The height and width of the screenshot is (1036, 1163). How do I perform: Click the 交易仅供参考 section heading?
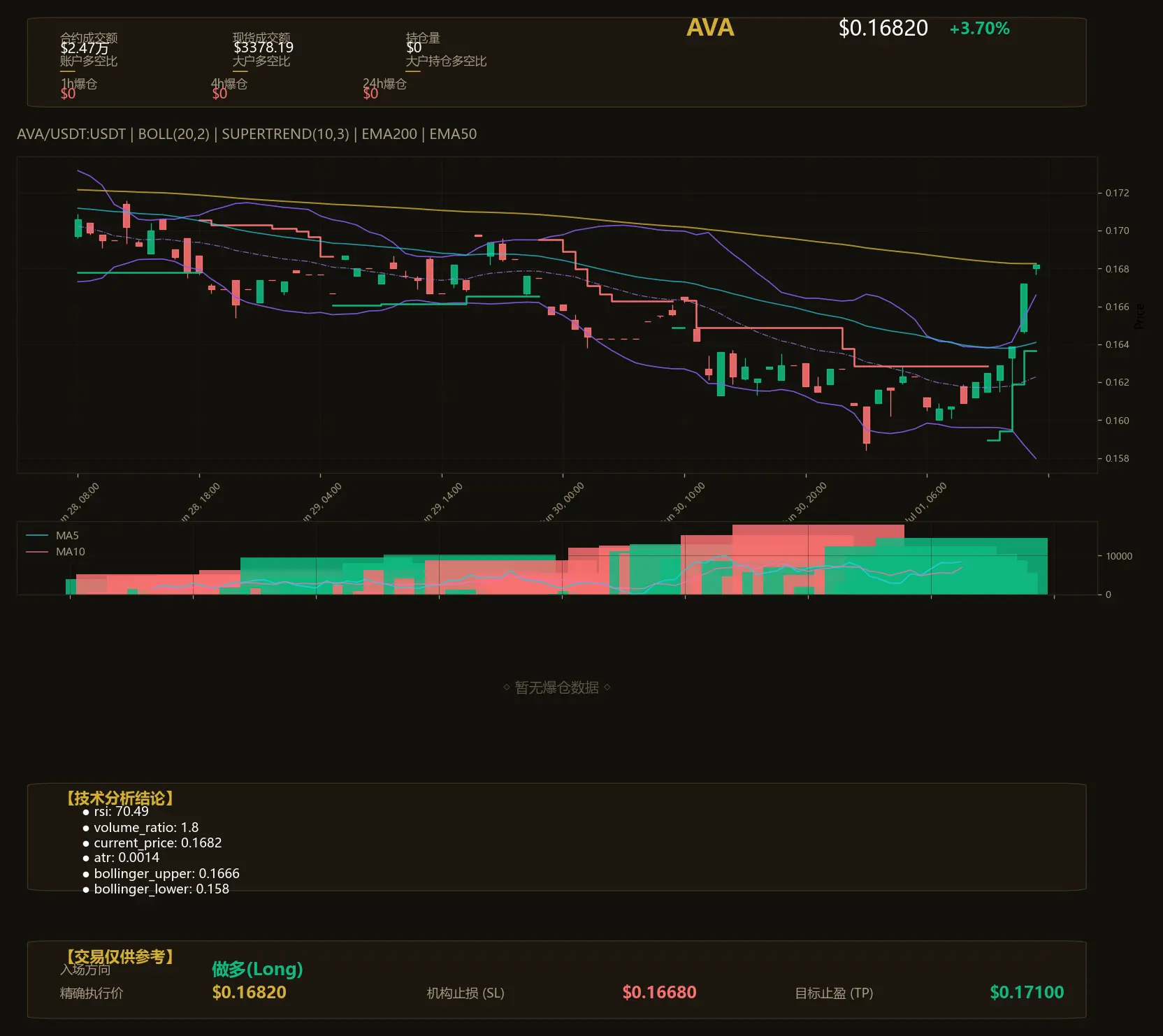pos(120,956)
